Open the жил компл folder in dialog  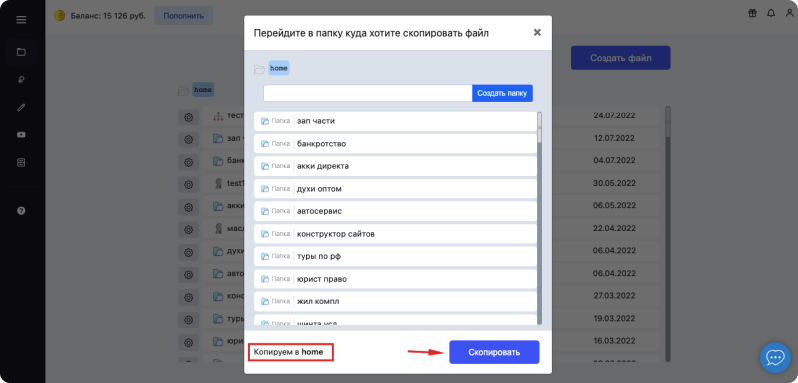tap(395, 302)
